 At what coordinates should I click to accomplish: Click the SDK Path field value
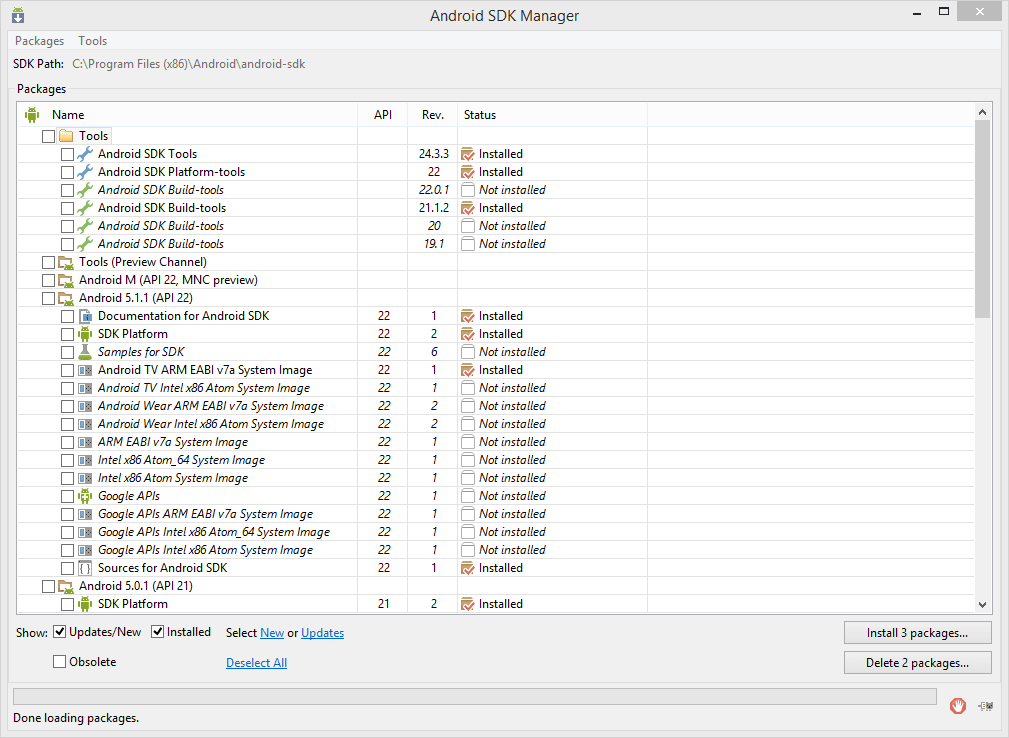pos(189,64)
